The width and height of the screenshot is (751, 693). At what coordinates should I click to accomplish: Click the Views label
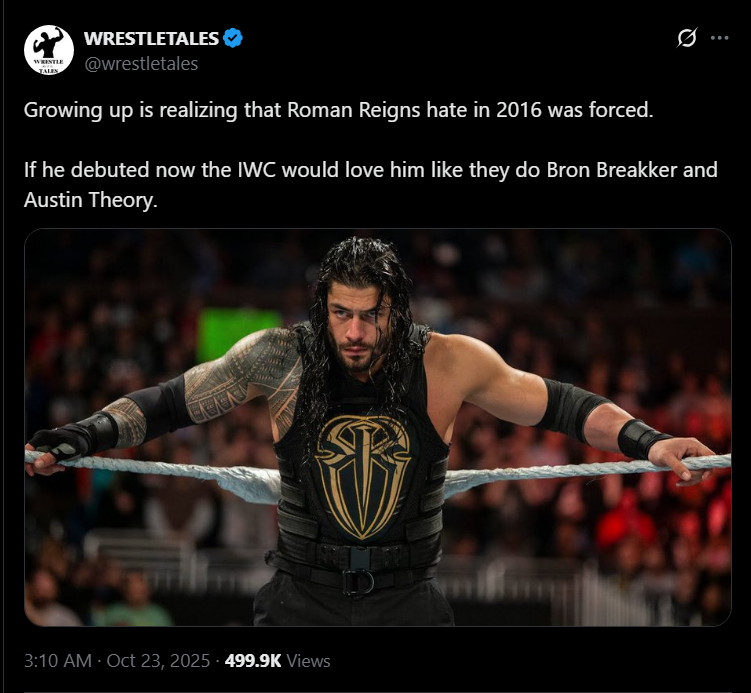click(308, 661)
